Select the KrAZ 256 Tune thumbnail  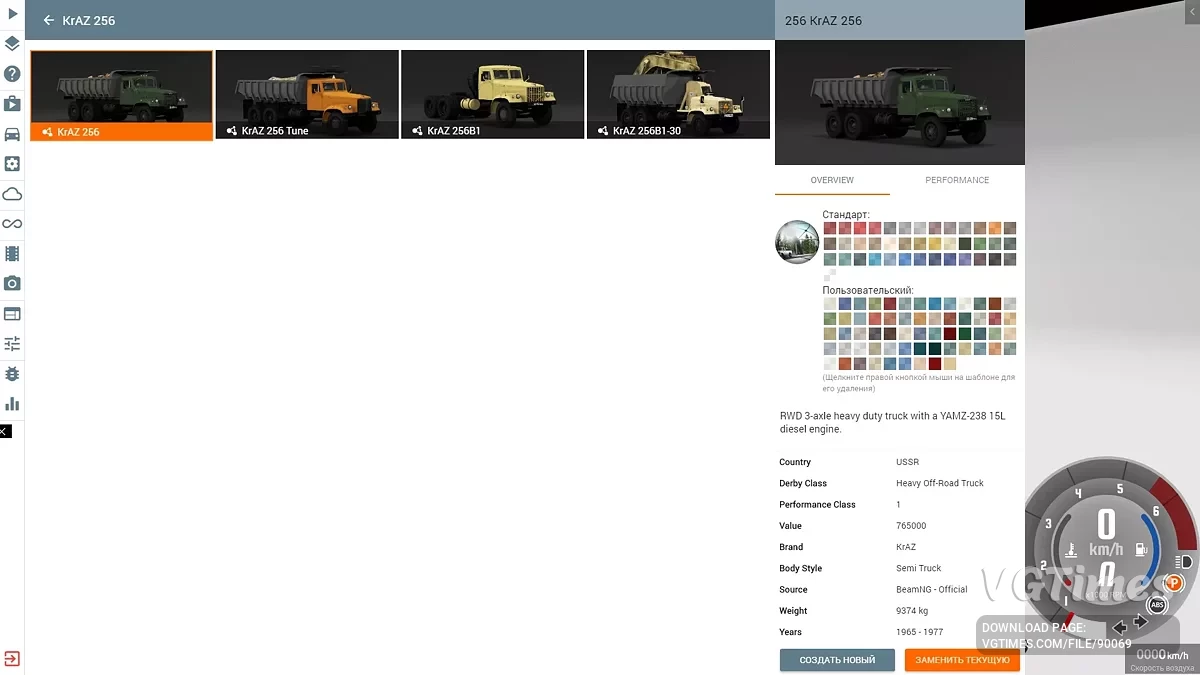(306, 94)
